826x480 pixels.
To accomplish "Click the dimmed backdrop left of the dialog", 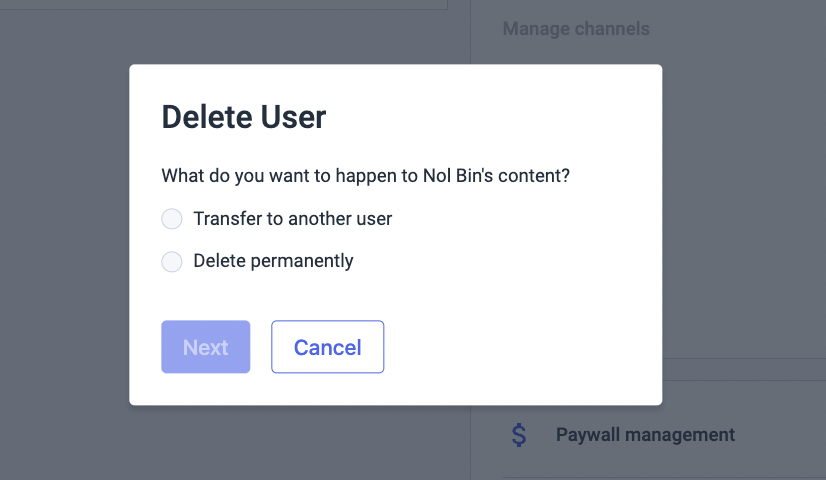I will [64, 237].
